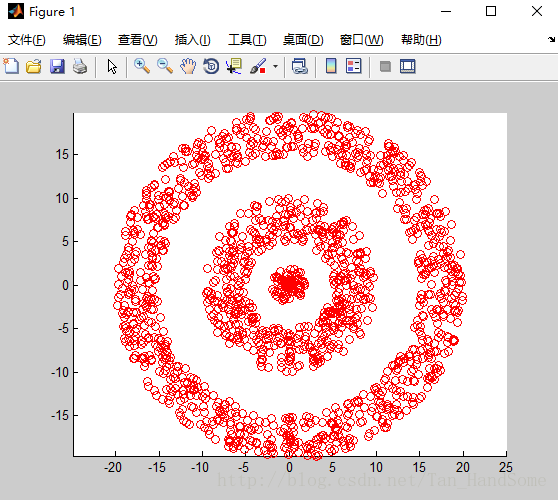Screen dimensions: 558x500
Task: Toggle the Data Cursor tool
Action: (x=234, y=67)
